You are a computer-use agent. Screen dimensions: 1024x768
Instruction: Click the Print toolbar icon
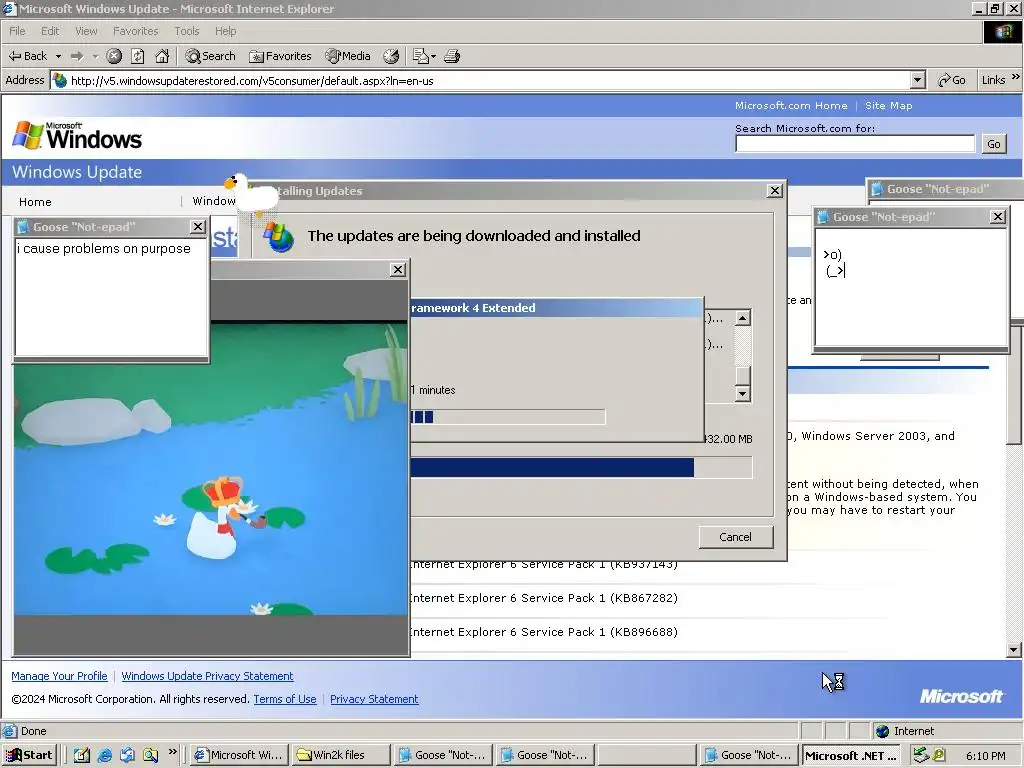click(452, 56)
